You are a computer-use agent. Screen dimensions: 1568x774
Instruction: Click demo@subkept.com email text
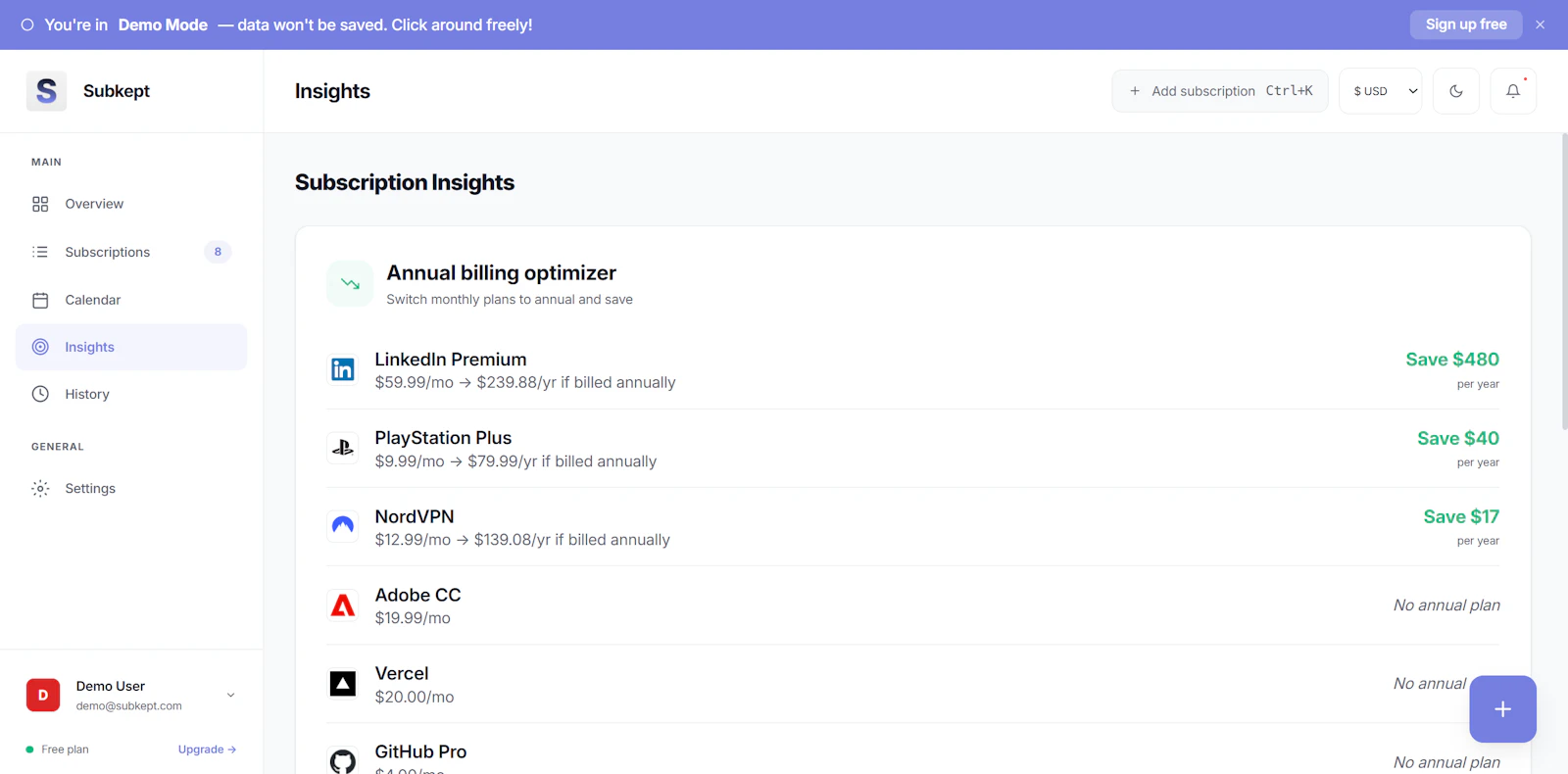[129, 705]
